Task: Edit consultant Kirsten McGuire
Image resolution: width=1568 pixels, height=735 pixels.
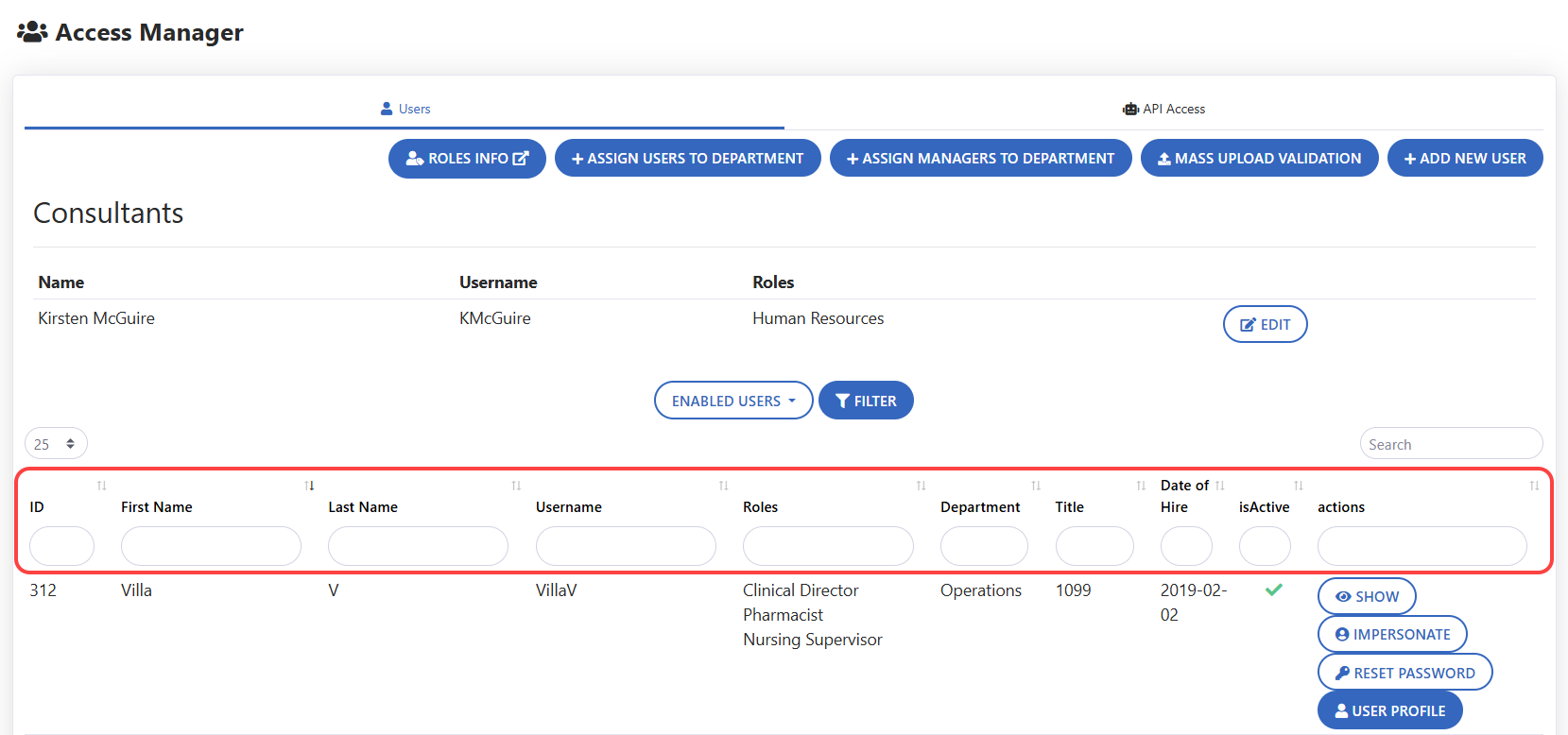Action: point(1265,324)
